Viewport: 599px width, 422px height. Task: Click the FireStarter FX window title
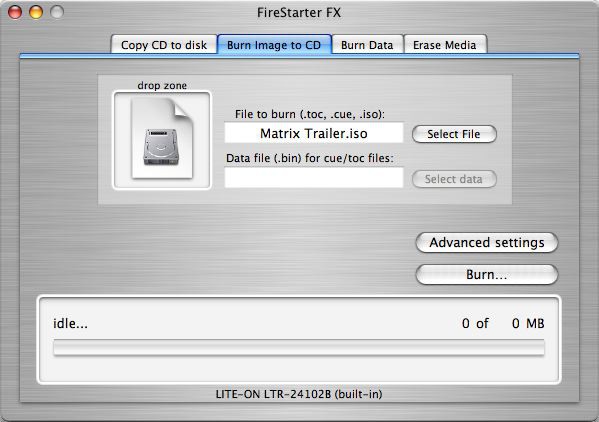pos(299,13)
